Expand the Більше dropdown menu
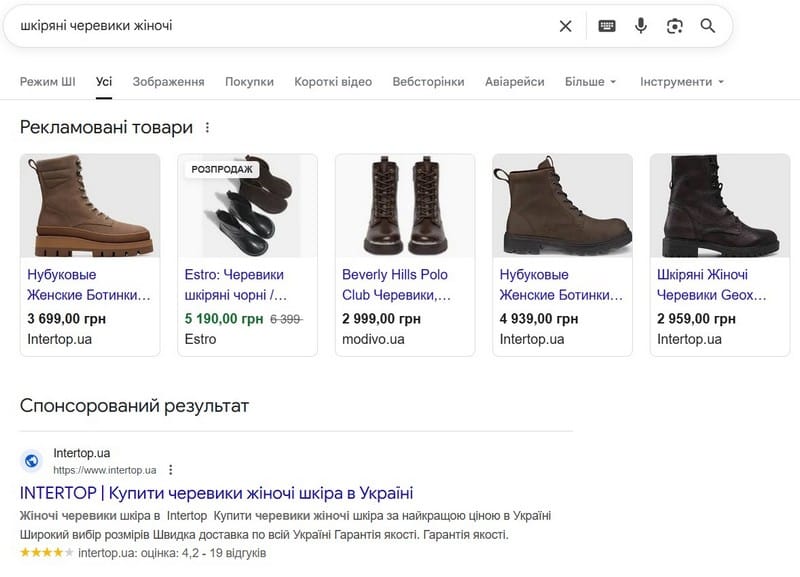 (x=590, y=82)
